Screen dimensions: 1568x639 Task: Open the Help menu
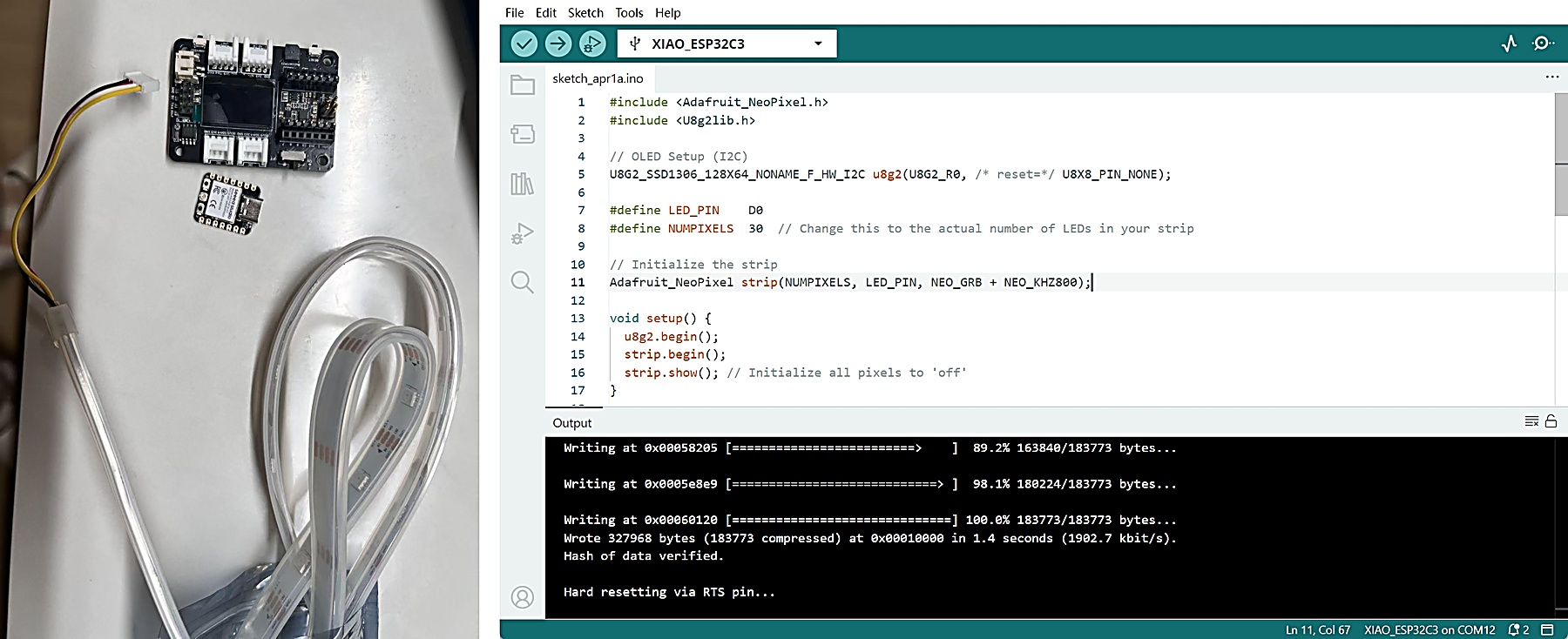point(668,12)
